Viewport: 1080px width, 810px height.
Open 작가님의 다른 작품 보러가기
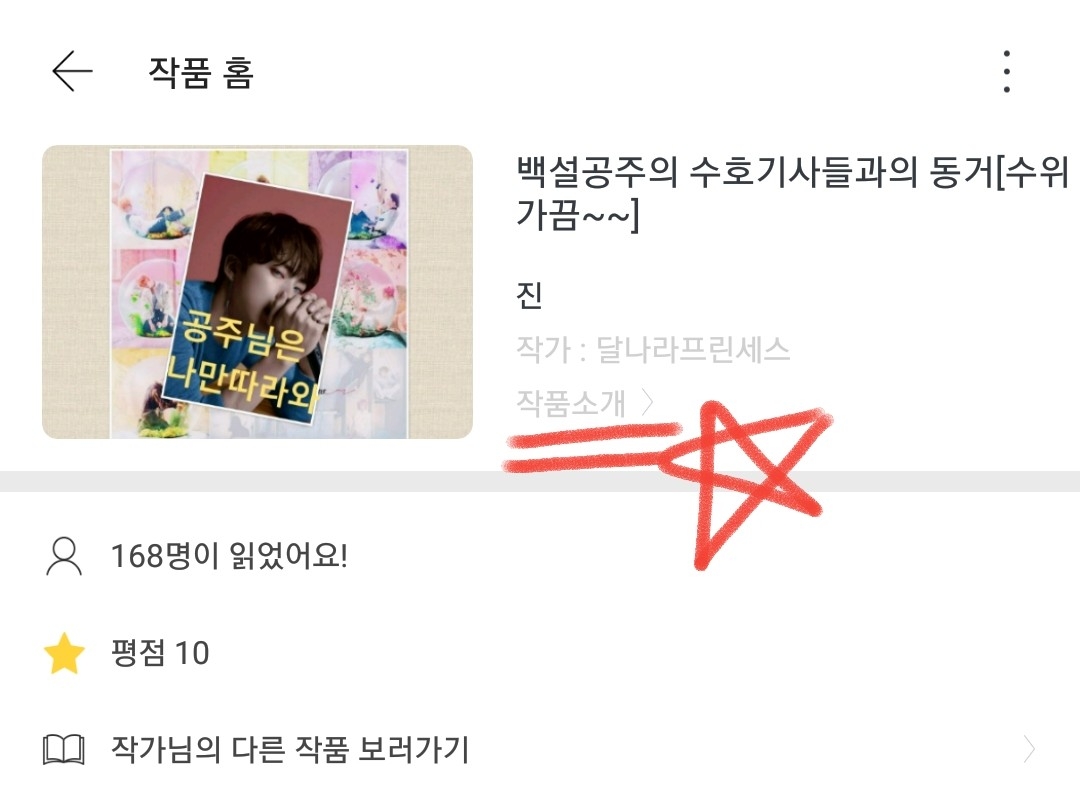[290, 749]
